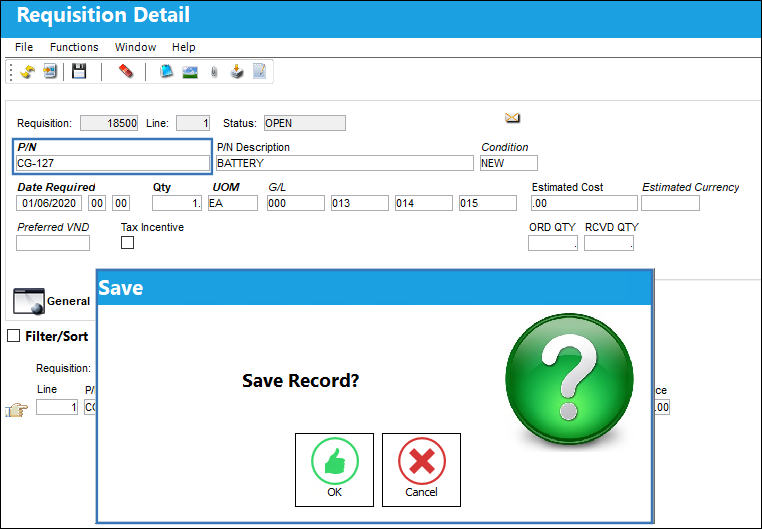Click the download tray arrow icon
The width and height of the screenshot is (762, 529).
237,71
